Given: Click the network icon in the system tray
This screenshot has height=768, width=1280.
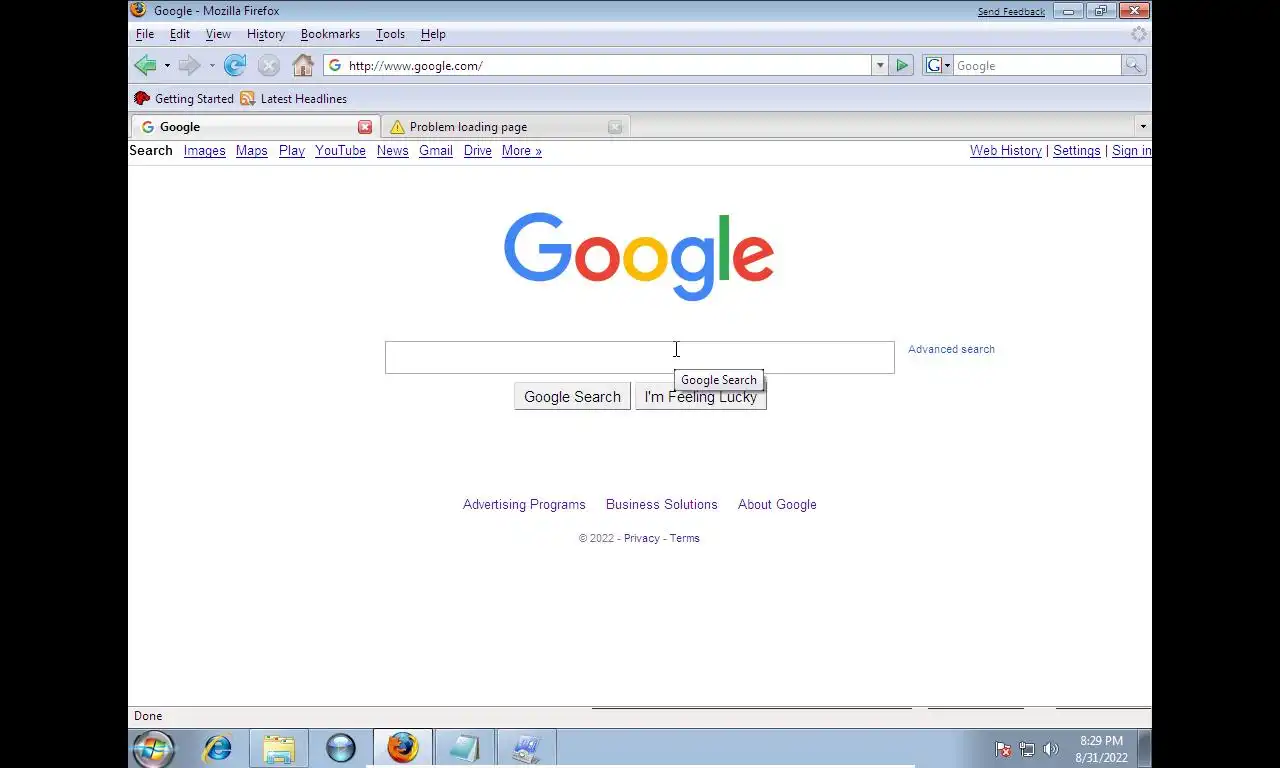Looking at the screenshot, I should coord(1027,749).
